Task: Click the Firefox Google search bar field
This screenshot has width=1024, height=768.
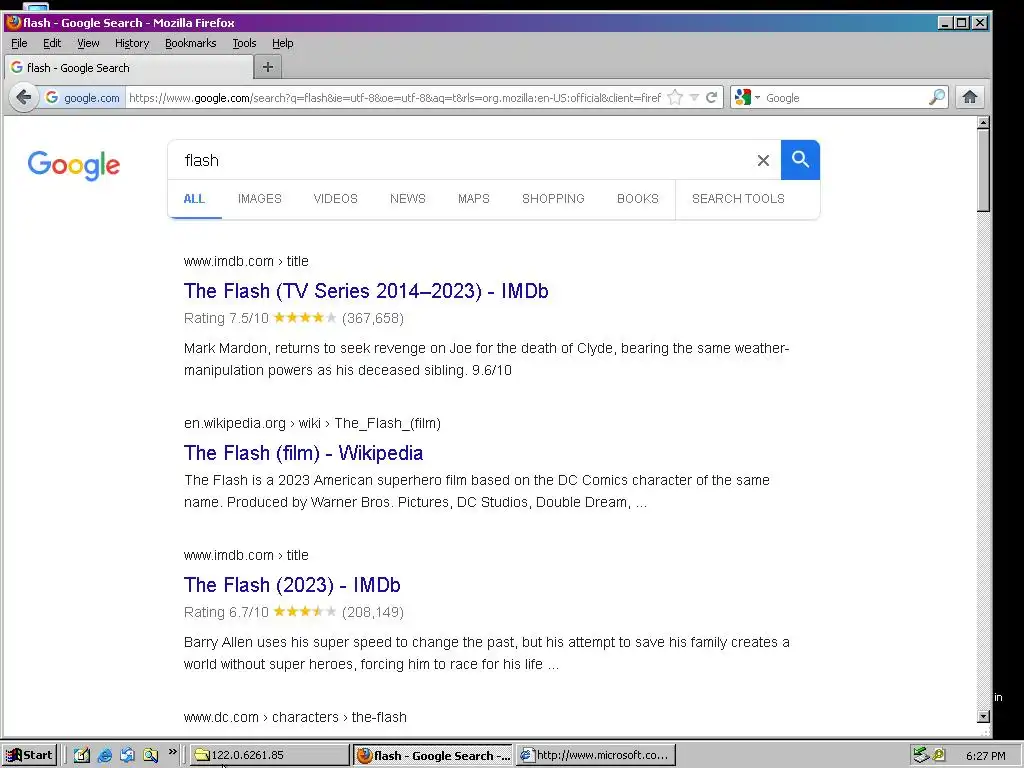Action: 846,98
